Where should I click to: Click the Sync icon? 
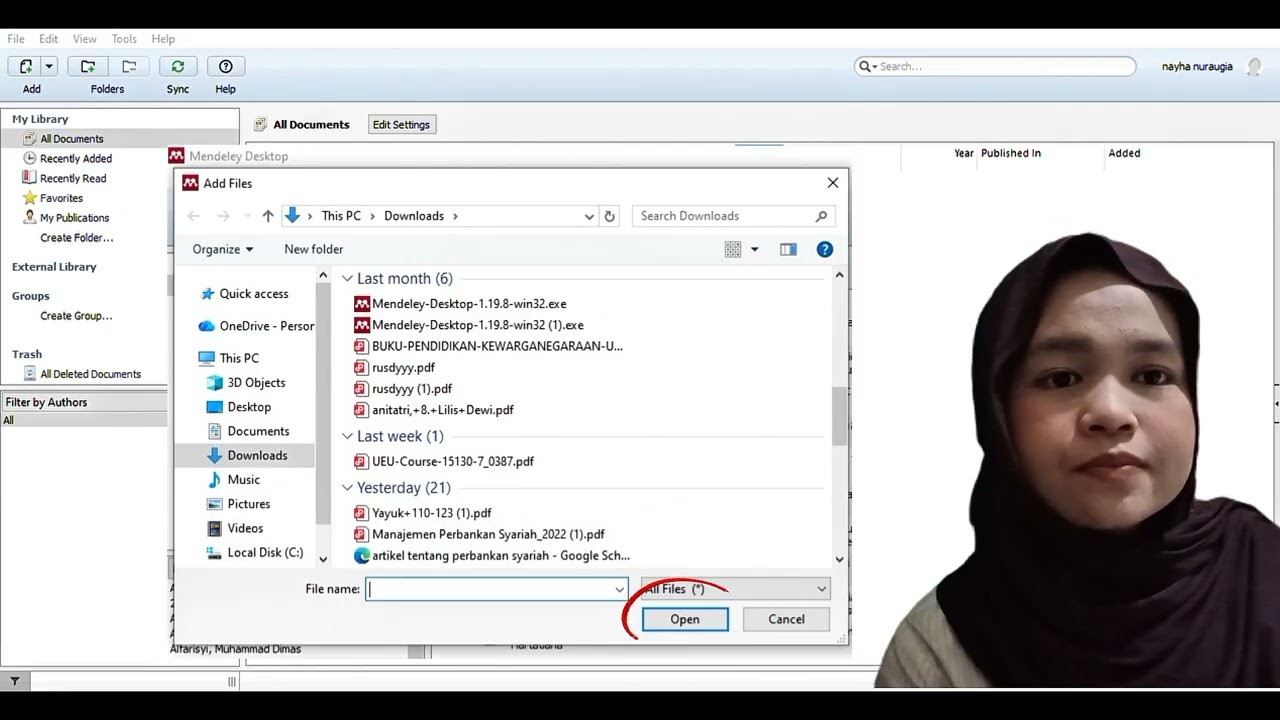point(178,66)
